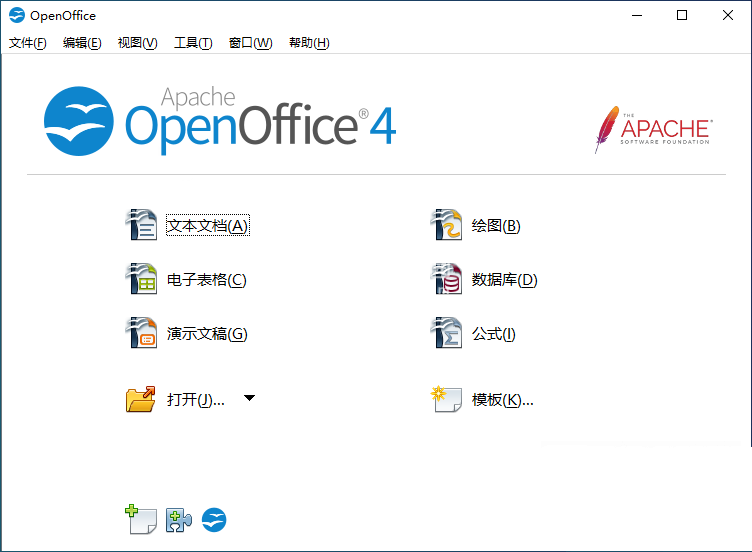Create new 电子表格(C) spreadsheet
The height and width of the screenshot is (552, 752).
tap(207, 280)
